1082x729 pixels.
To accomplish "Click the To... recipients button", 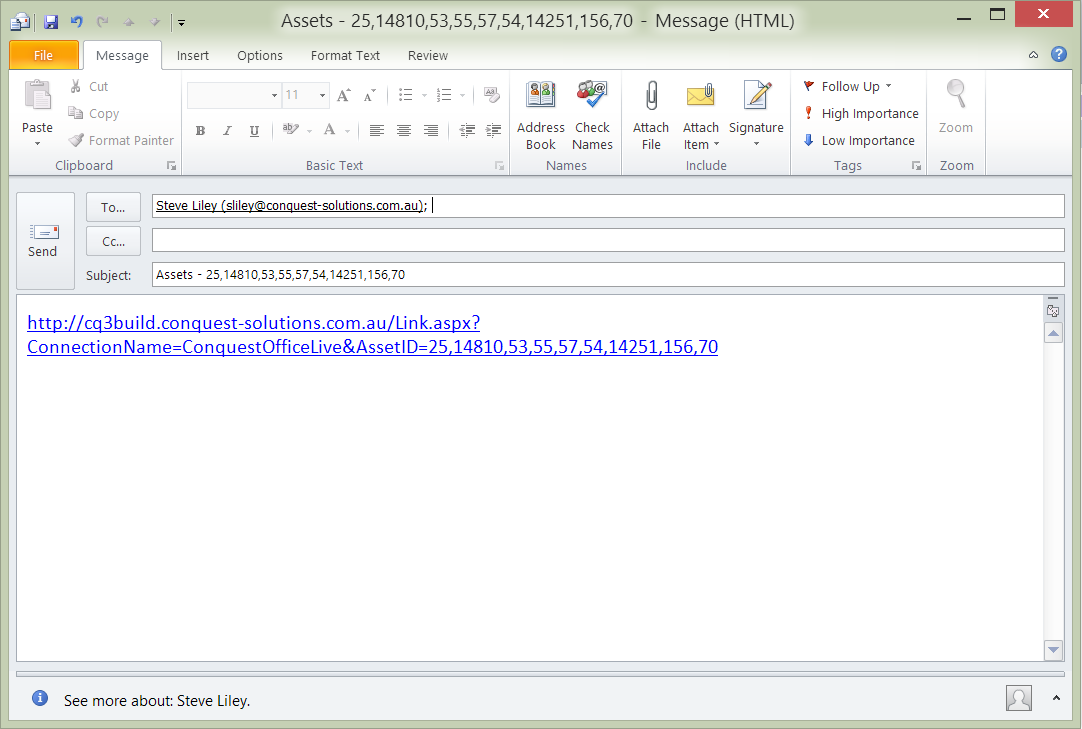I will coord(113,207).
